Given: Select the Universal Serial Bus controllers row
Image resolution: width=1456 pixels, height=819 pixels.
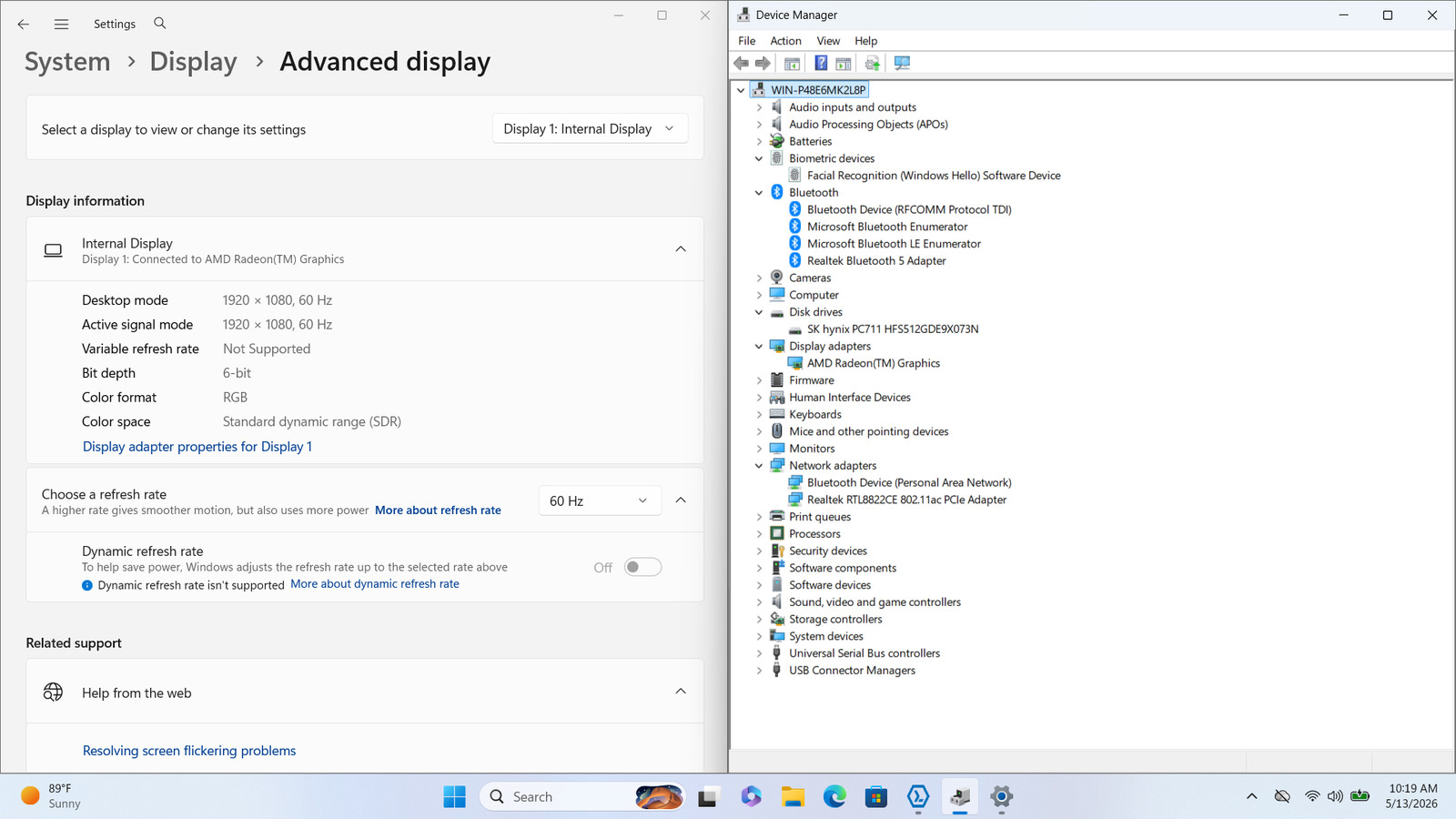Looking at the screenshot, I should pos(864,653).
